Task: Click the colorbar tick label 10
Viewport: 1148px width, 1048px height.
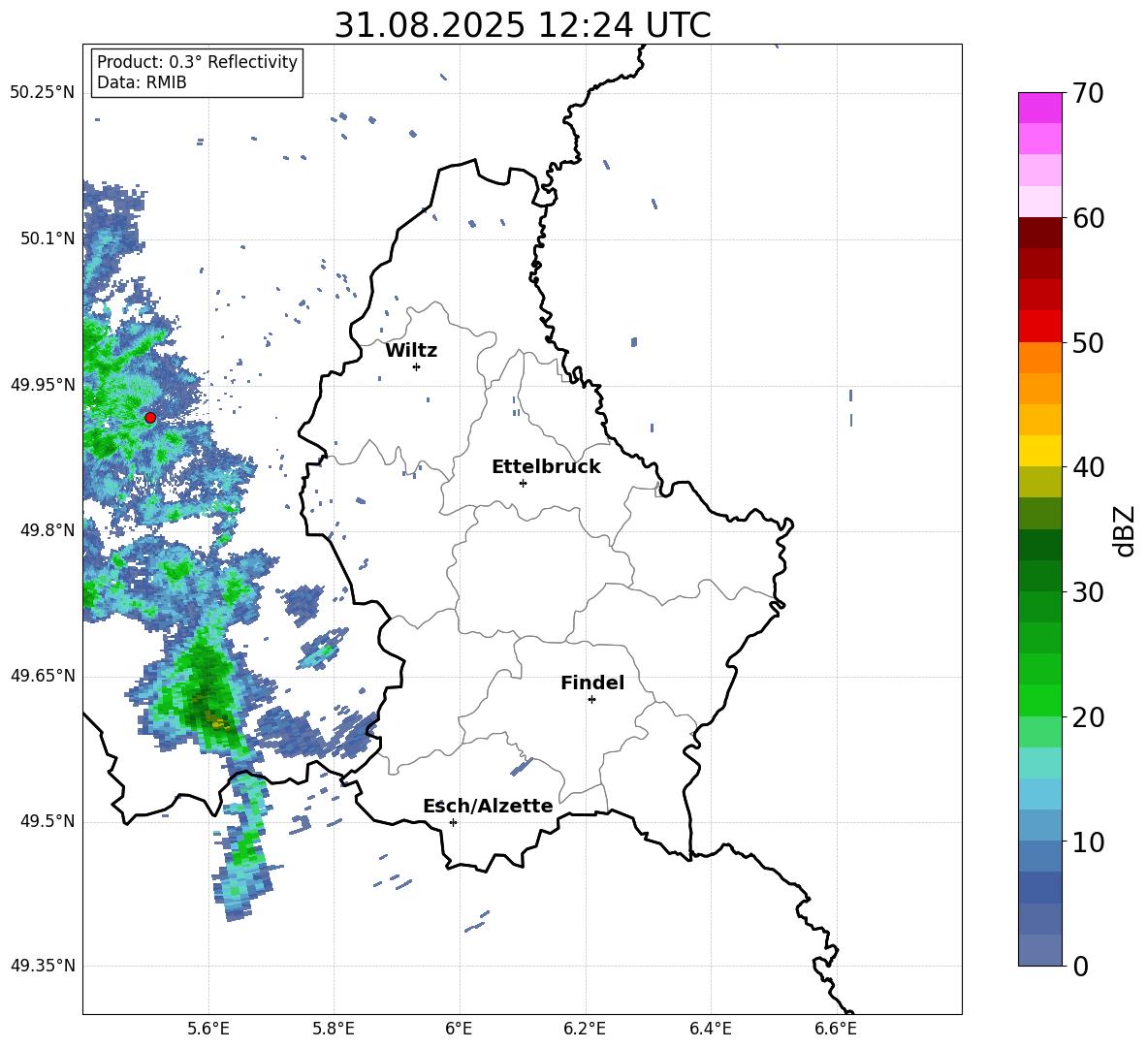Action: click(x=1088, y=842)
